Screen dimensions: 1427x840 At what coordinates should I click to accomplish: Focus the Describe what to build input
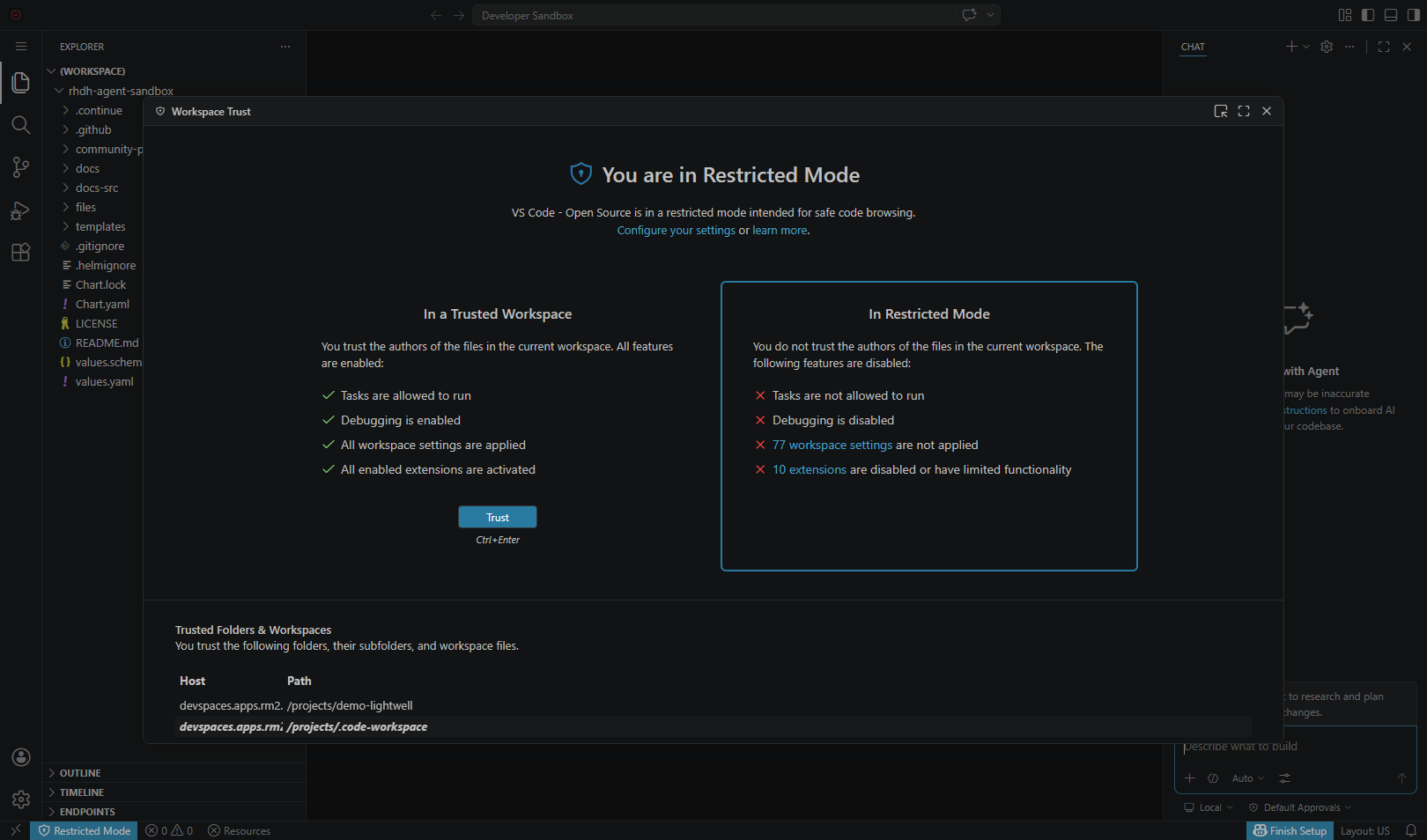(1295, 747)
